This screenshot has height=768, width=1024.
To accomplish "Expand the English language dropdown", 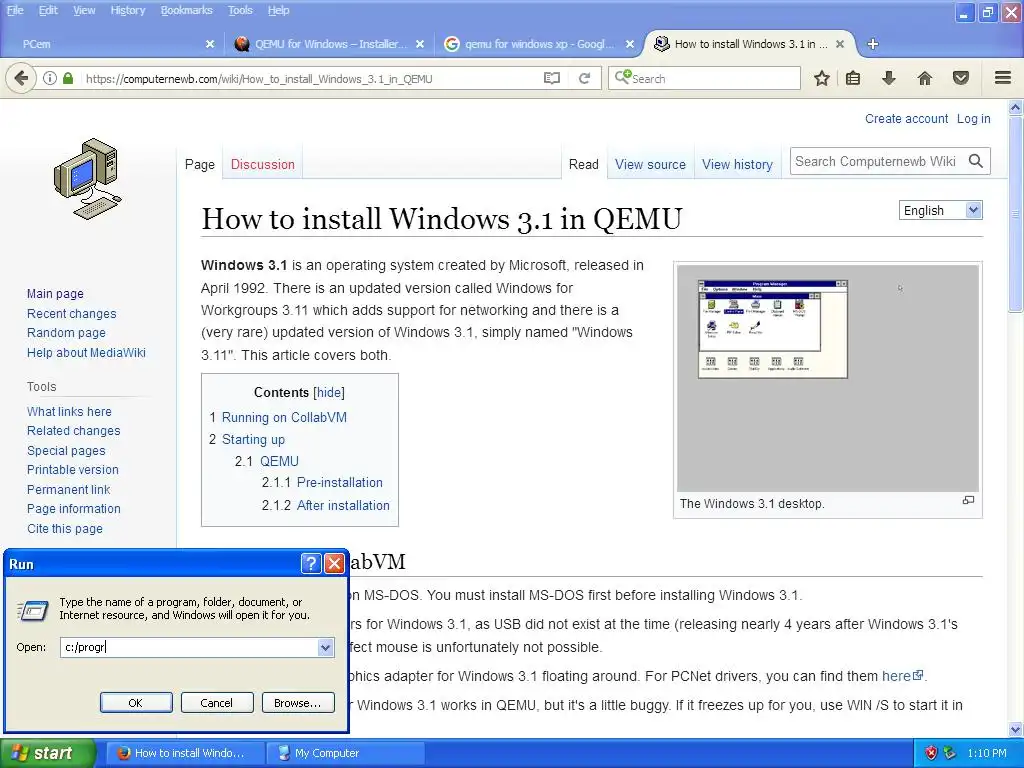I will tap(940, 210).
